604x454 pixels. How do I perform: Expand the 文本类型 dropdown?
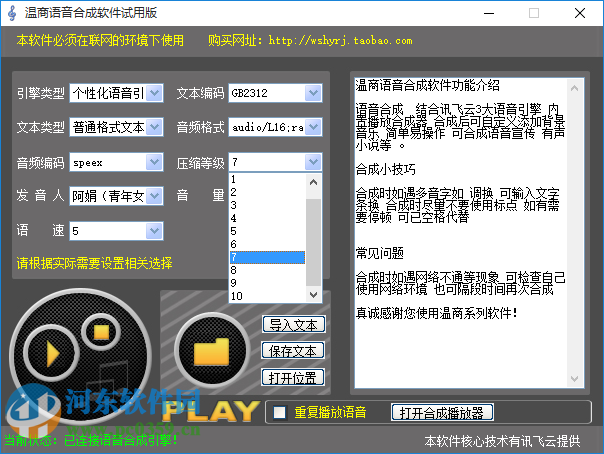tap(154, 127)
